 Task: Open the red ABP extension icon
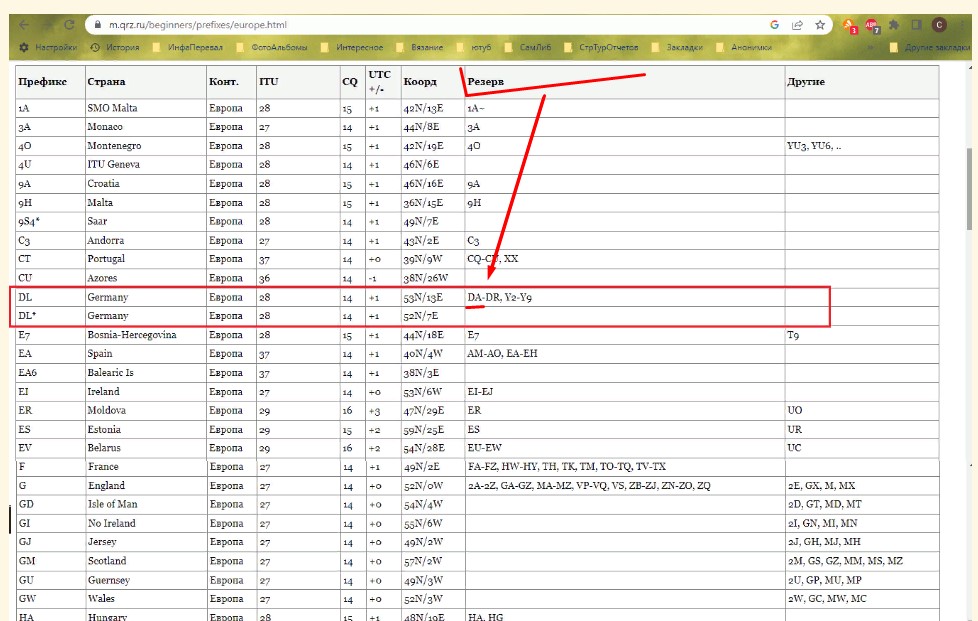click(872, 26)
